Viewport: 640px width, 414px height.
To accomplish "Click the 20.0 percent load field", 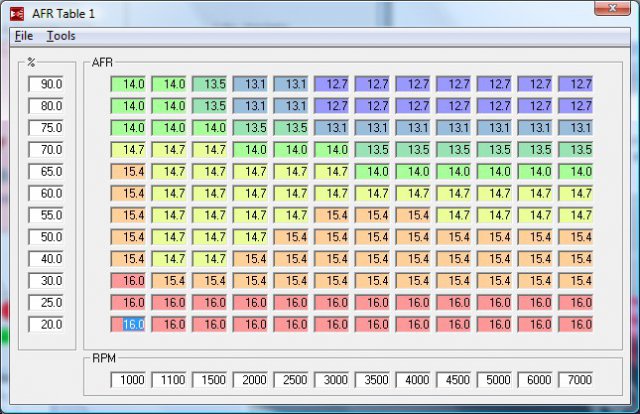I will pyautogui.click(x=47, y=324).
